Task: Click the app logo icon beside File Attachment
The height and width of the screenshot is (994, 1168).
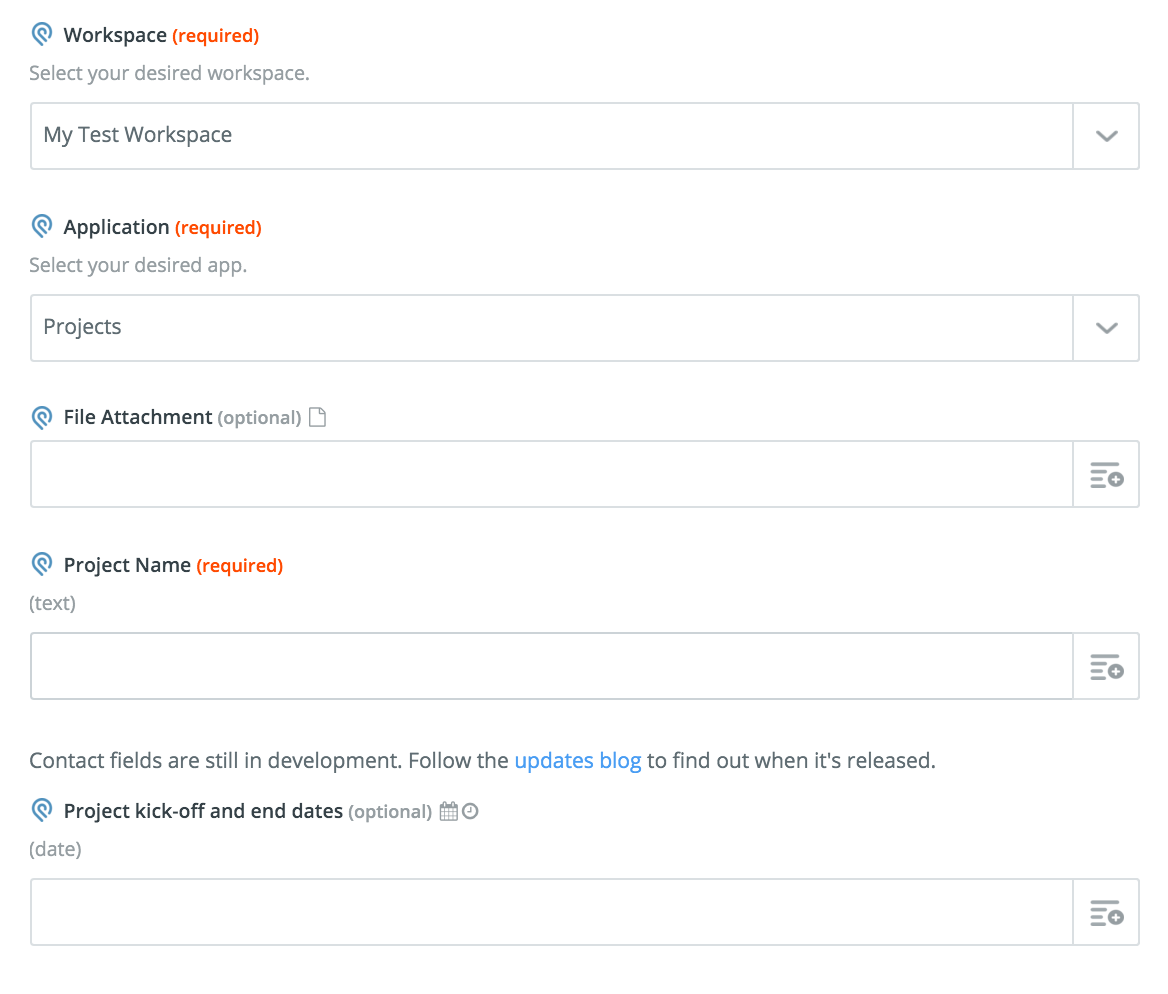Action: [42, 417]
